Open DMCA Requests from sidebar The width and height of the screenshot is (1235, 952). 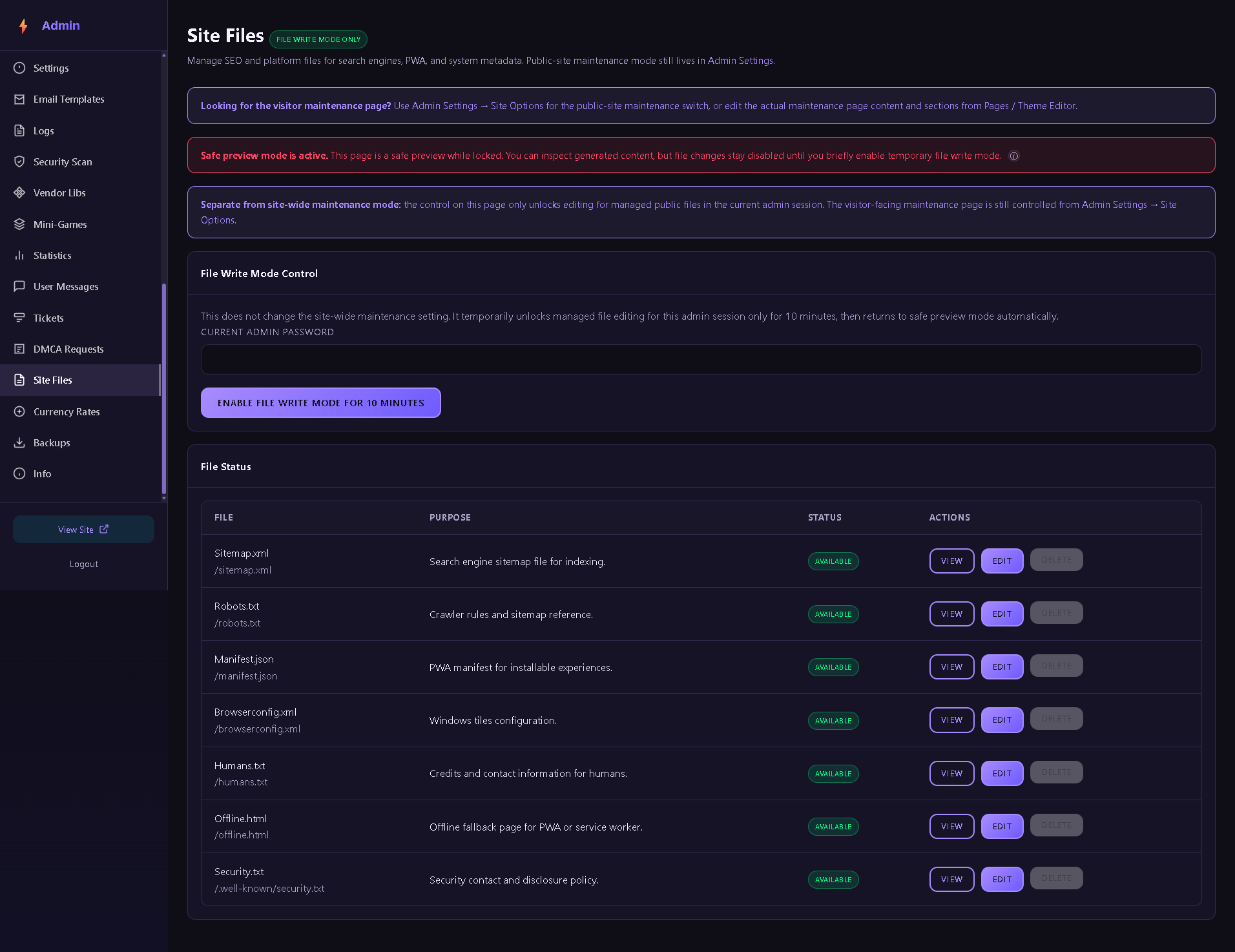click(x=80, y=349)
